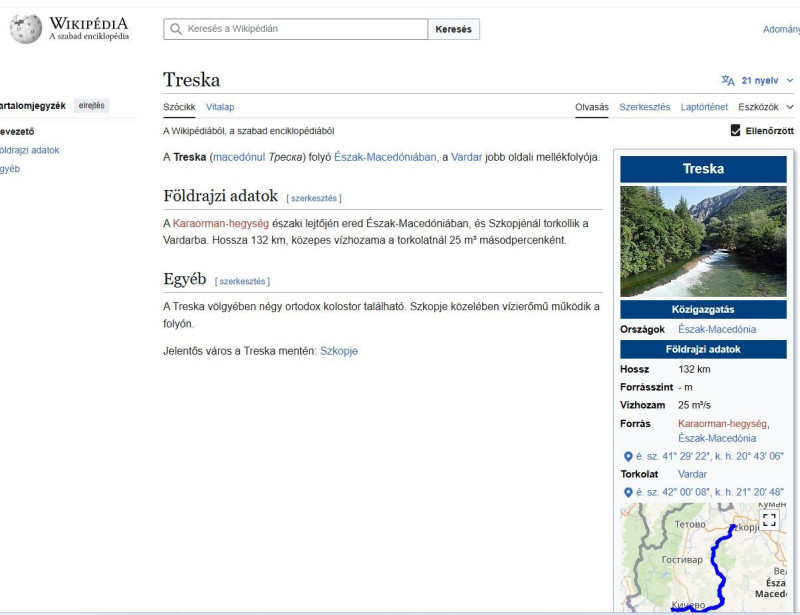Open the Vitalap tab
This screenshot has width=800, height=615.
point(220,107)
